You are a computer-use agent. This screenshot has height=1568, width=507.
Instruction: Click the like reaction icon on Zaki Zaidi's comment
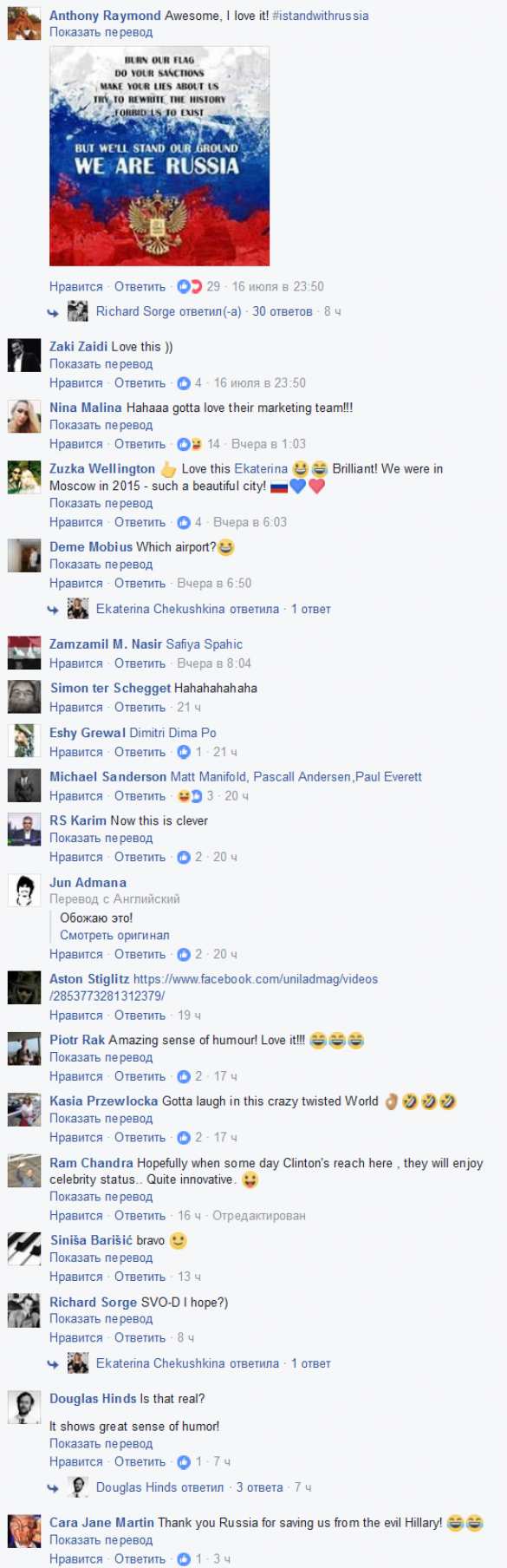click(x=184, y=382)
